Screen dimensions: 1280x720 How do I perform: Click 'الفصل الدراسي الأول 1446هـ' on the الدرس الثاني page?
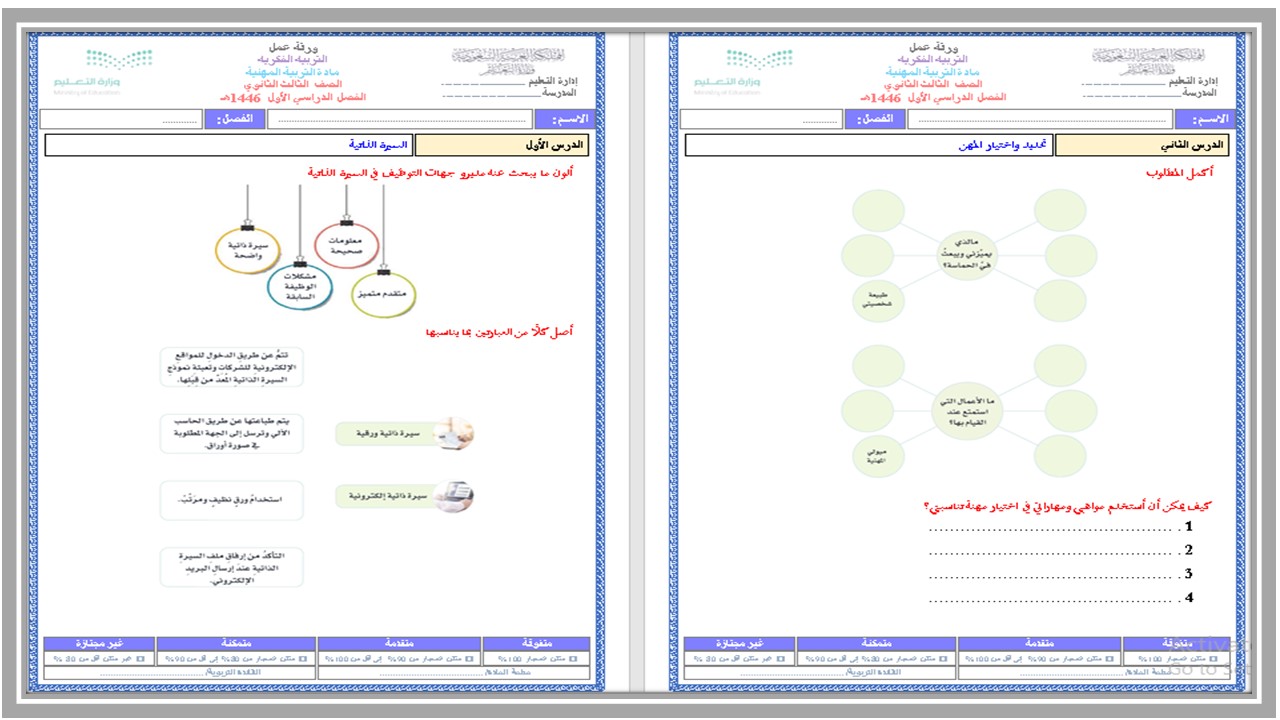pos(933,98)
